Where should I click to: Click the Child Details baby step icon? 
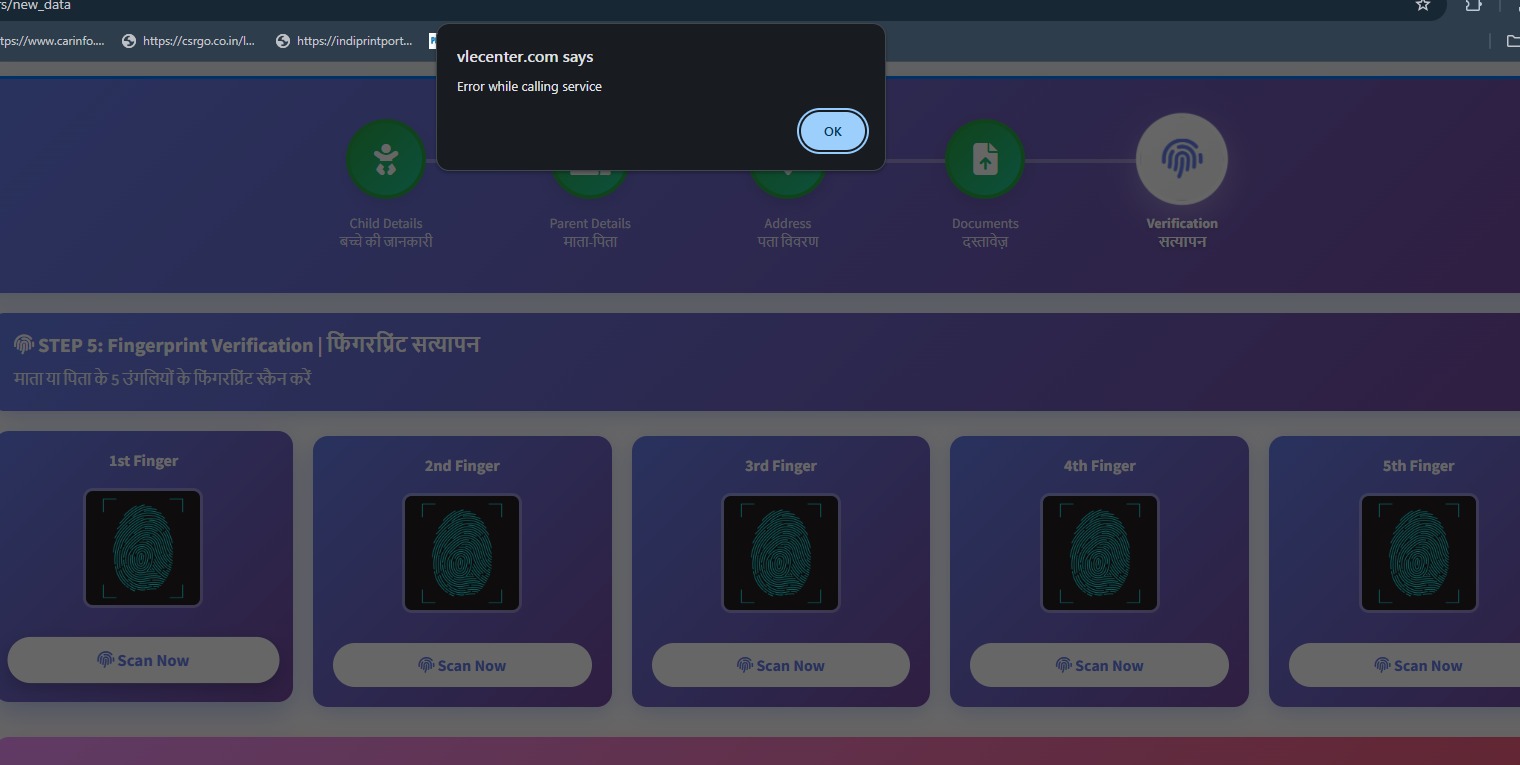386,160
